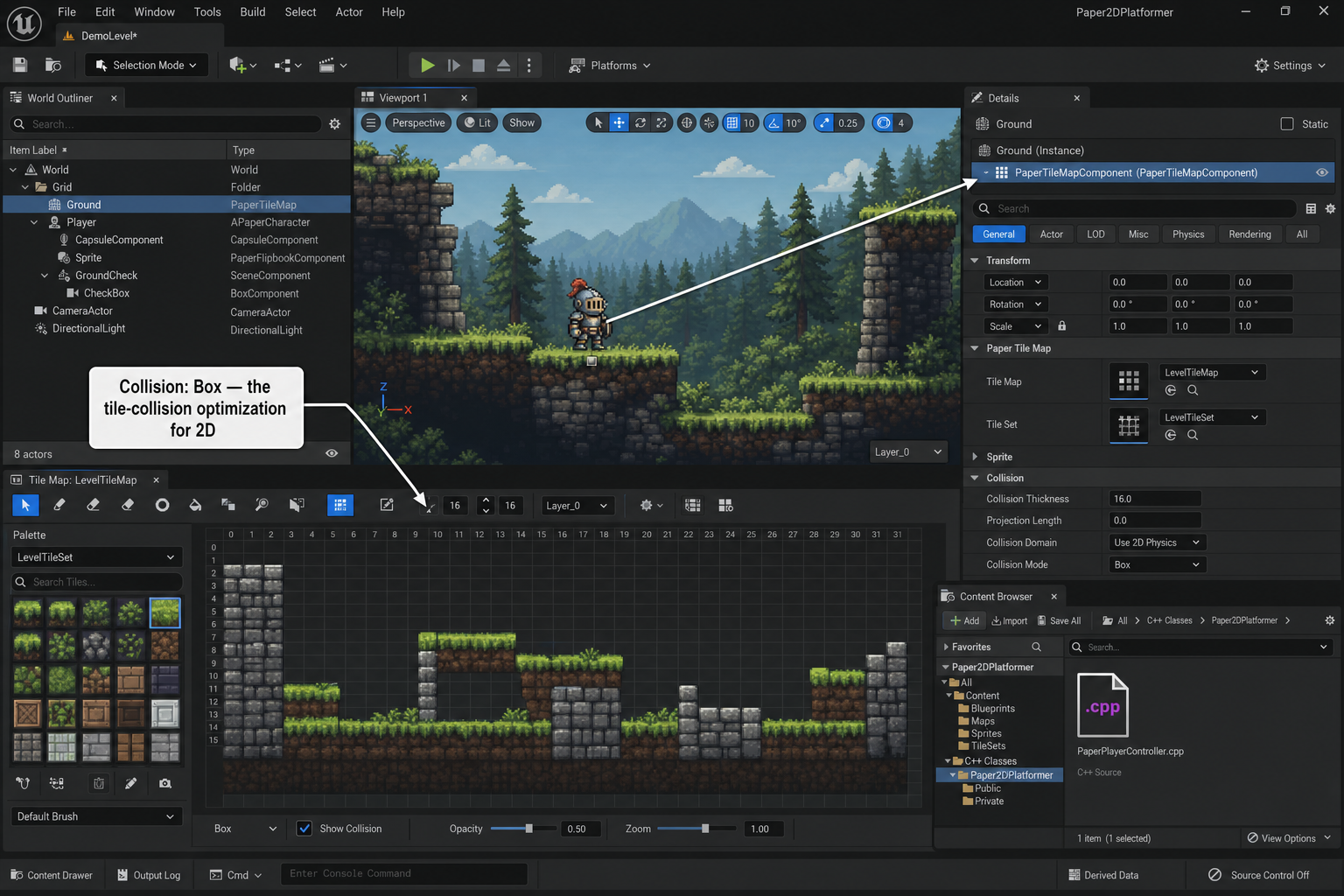Click search magnifier under LevelTileSet
The height and width of the screenshot is (896, 1344).
point(1193,435)
